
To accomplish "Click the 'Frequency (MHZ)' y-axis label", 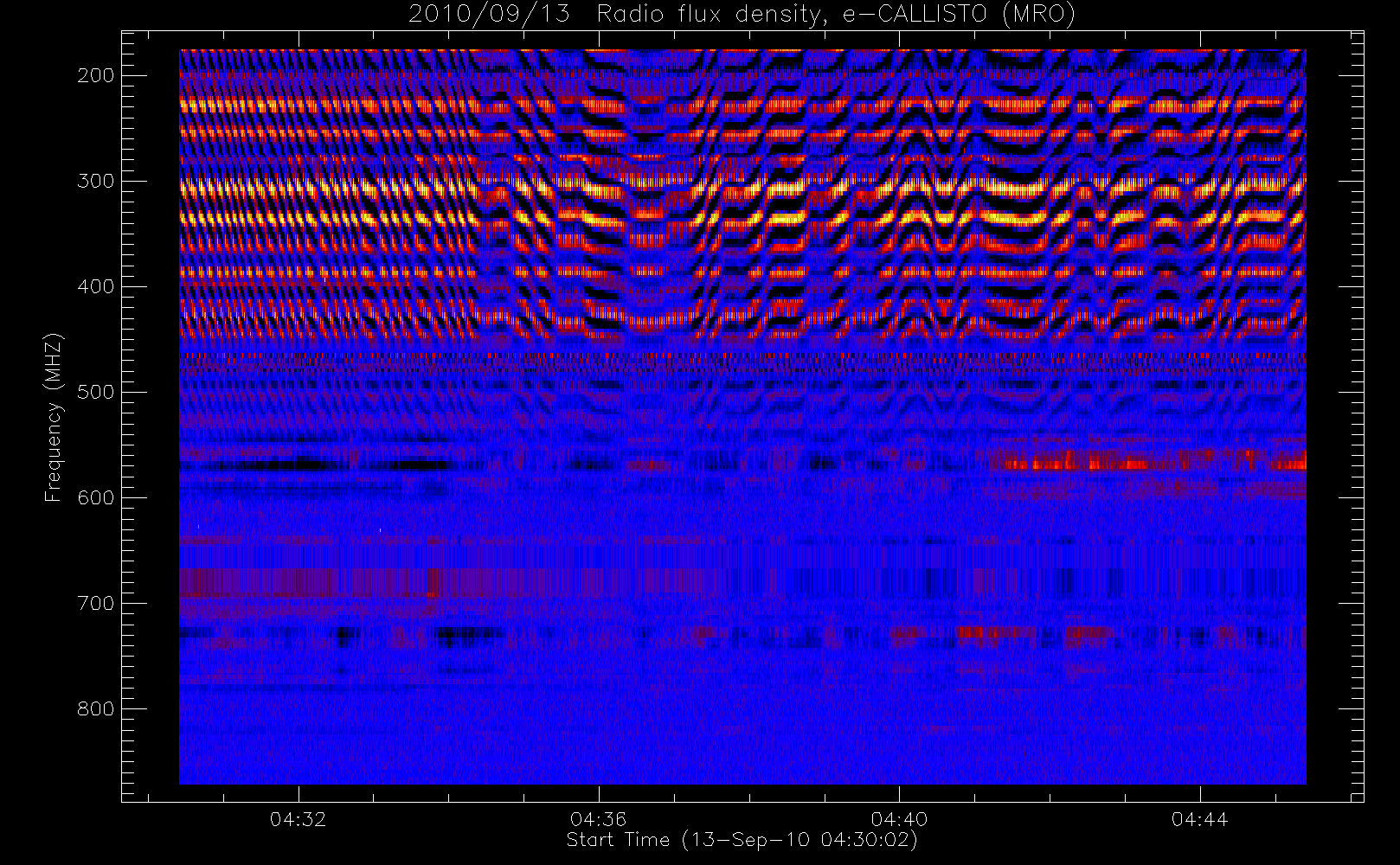I will tap(54, 417).
